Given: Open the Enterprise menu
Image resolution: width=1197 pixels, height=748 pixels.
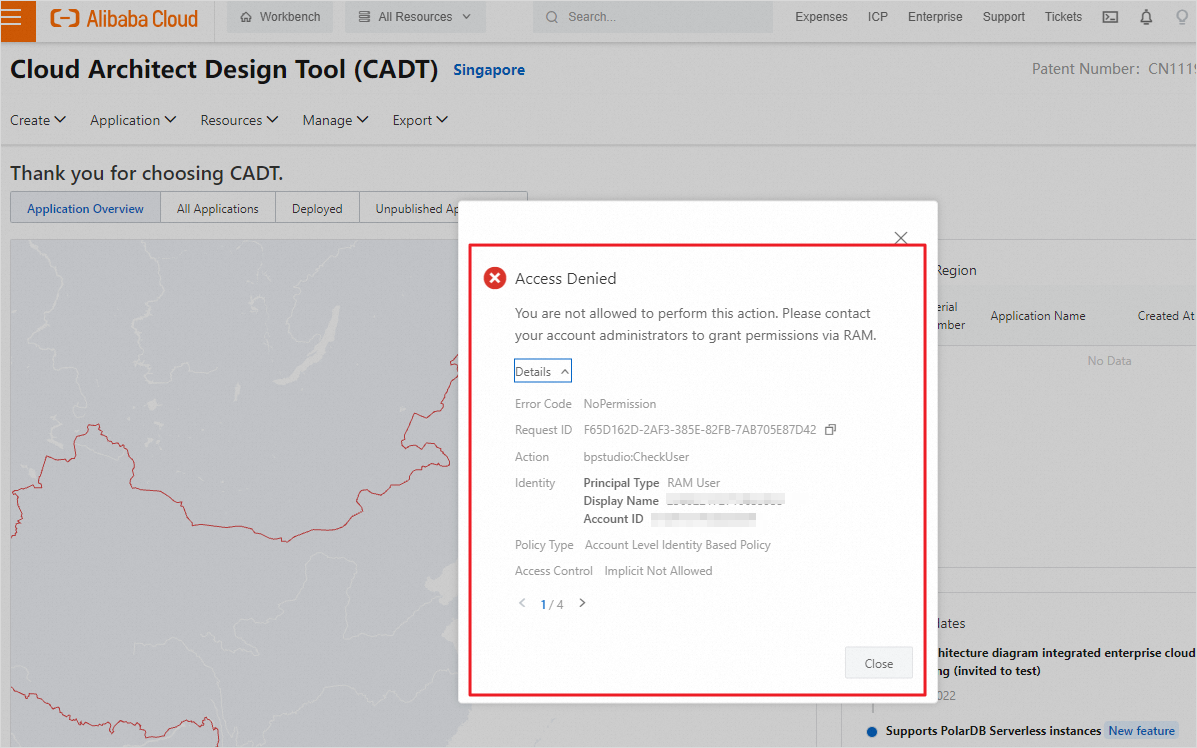Looking at the screenshot, I should (934, 17).
